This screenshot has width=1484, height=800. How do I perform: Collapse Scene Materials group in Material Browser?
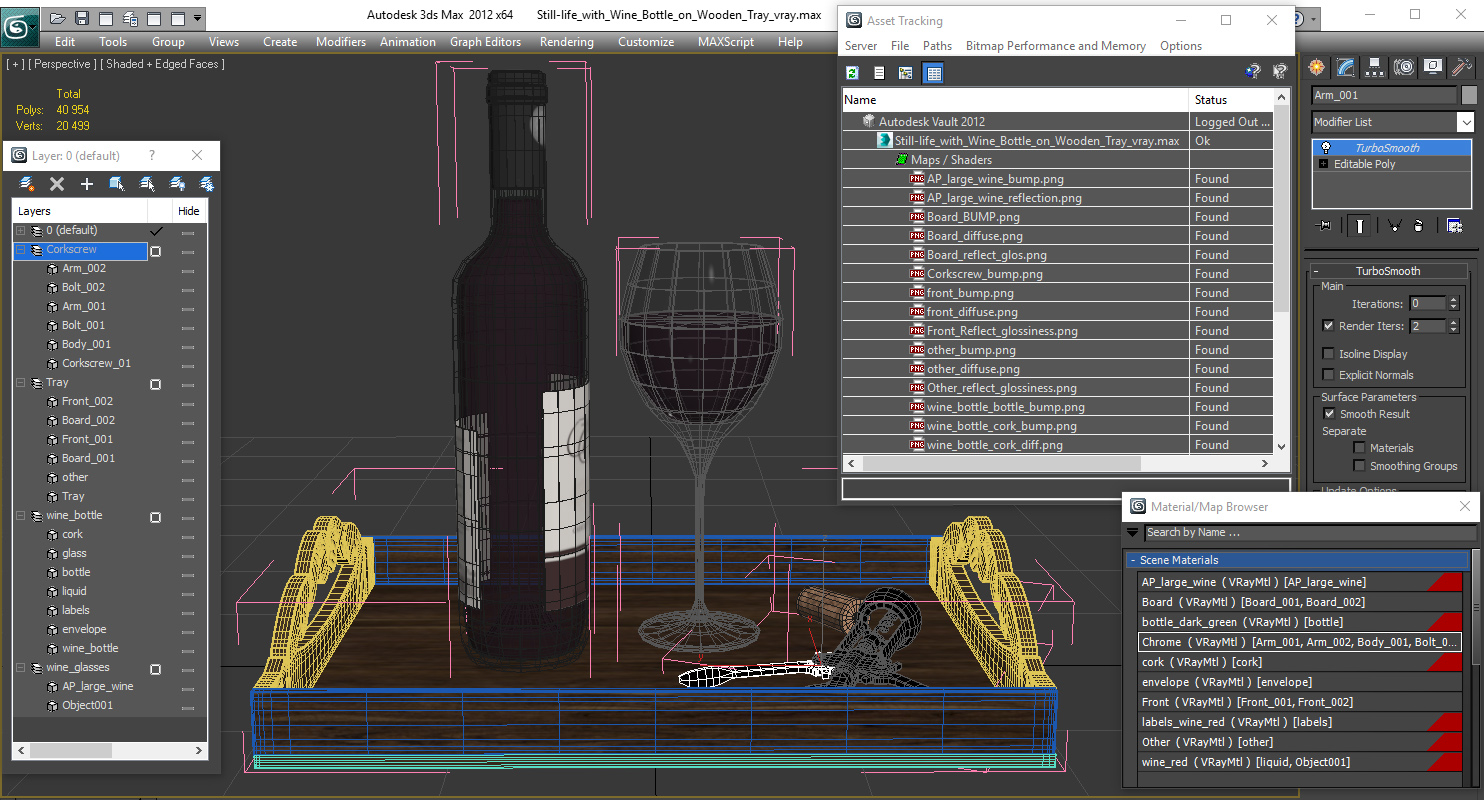coord(1133,561)
